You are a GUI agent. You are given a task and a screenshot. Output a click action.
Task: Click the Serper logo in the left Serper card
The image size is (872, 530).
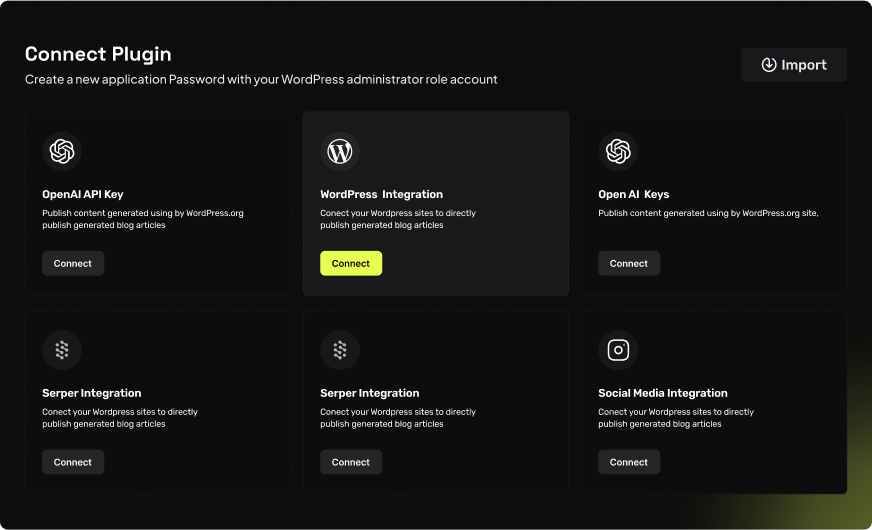62,350
